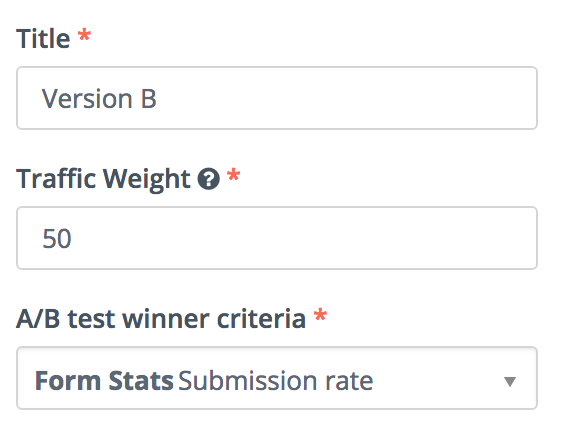Open the A/B test winner criteria dropdown
Image resolution: width=570 pixels, height=448 pixels.
click(x=277, y=378)
